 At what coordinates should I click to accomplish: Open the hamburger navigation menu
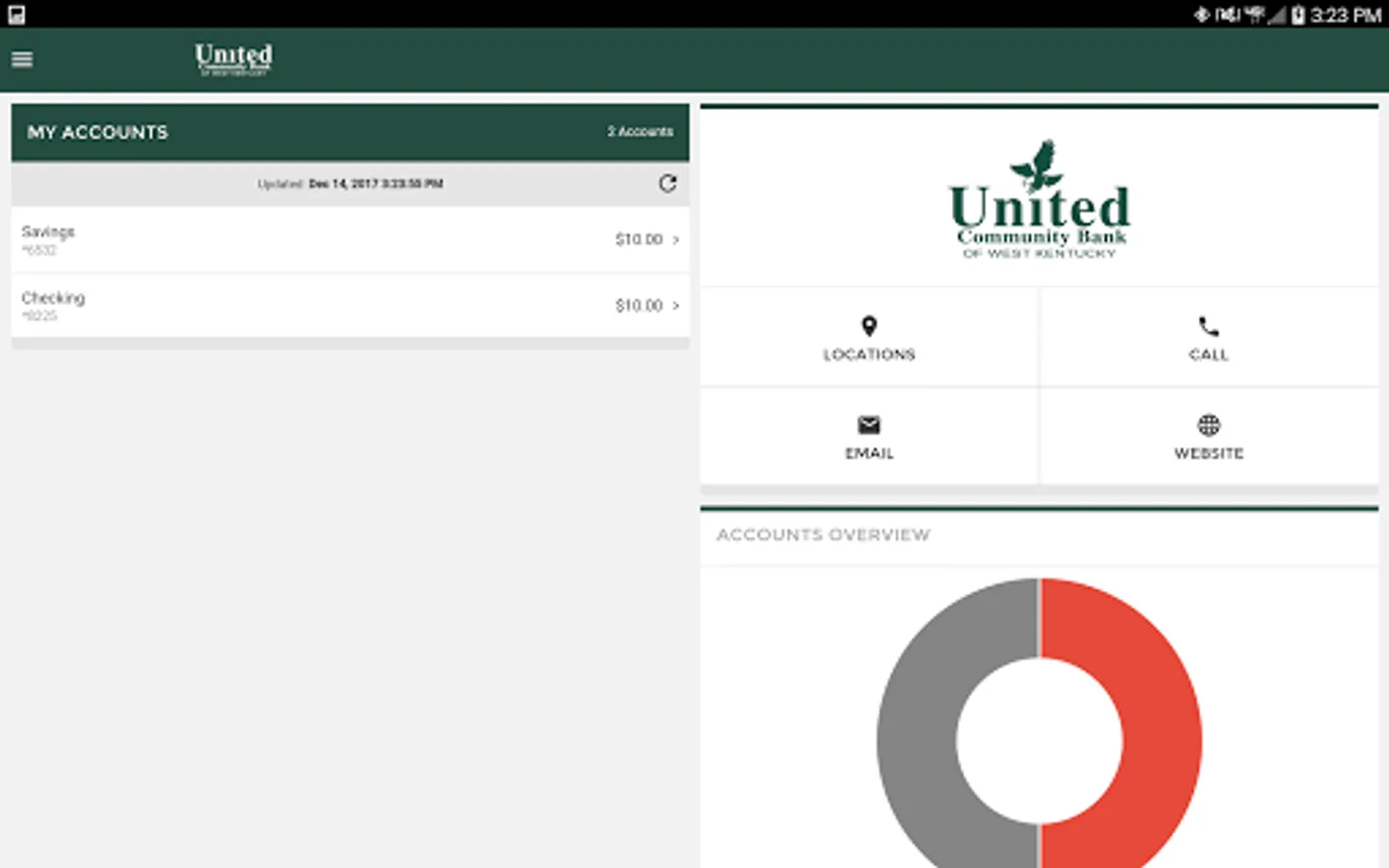tap(22, 60)
